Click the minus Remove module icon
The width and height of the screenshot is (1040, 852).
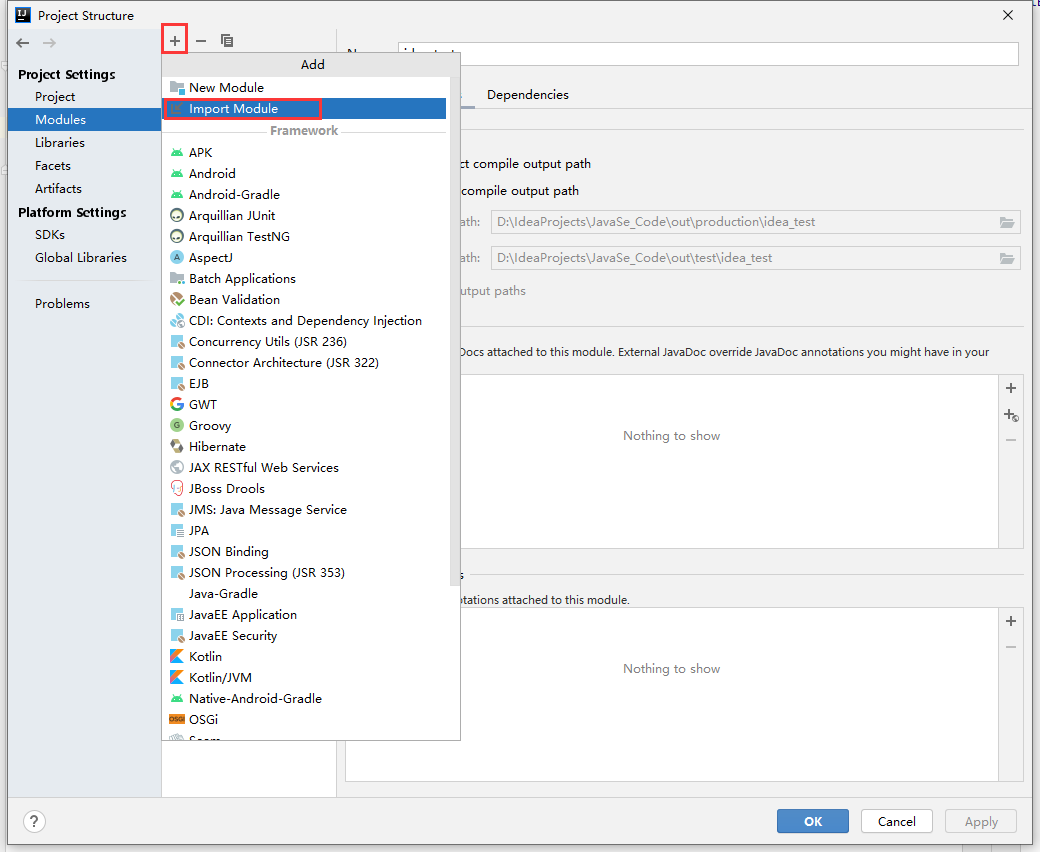point(201,41)
